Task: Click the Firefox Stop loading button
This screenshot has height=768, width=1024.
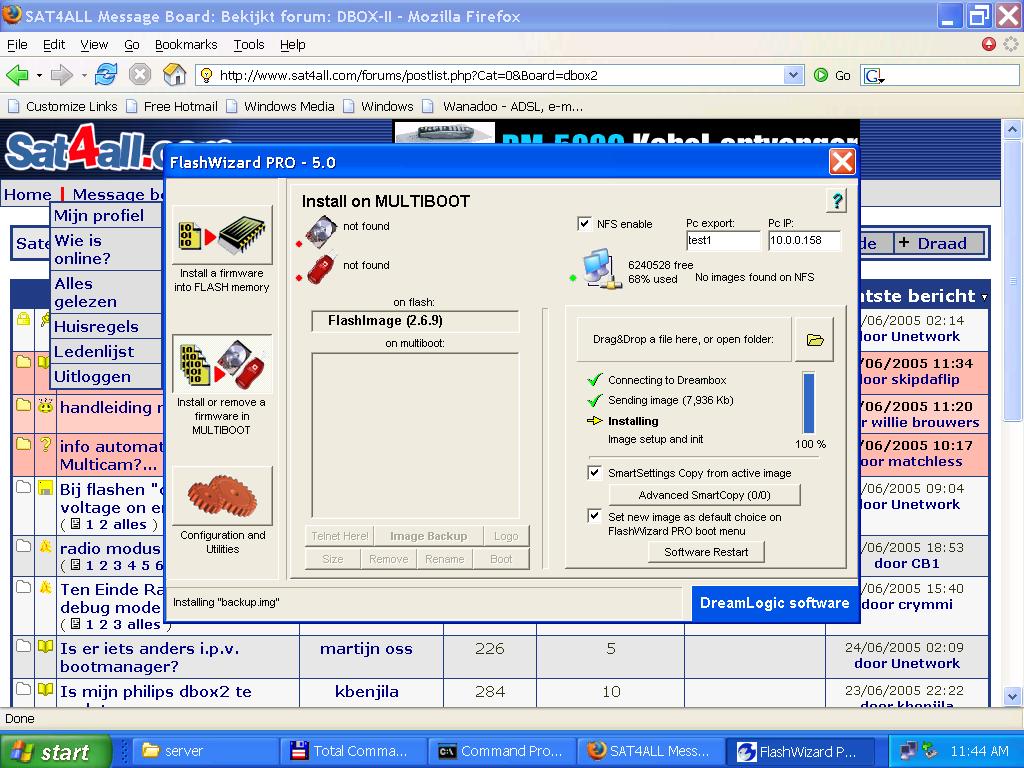Action: coord(139,75)
